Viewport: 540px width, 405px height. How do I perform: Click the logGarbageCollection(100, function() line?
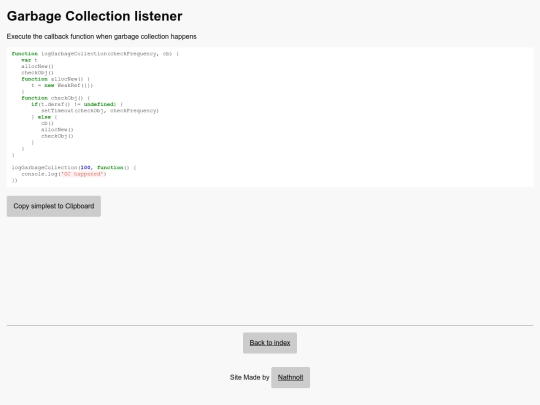pos(74,168)
